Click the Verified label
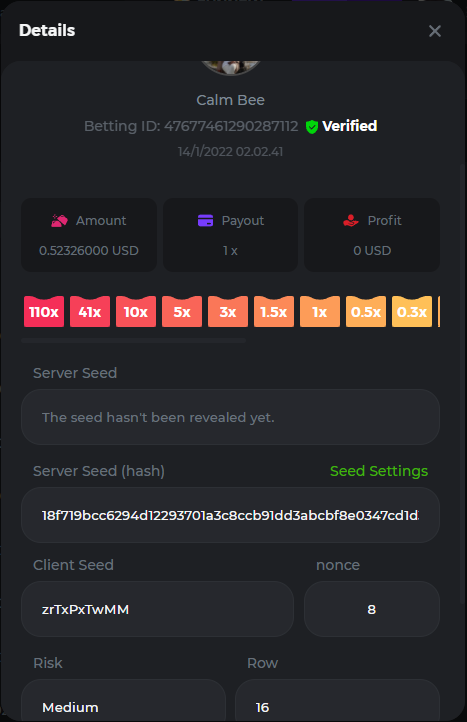 [350, 126]
